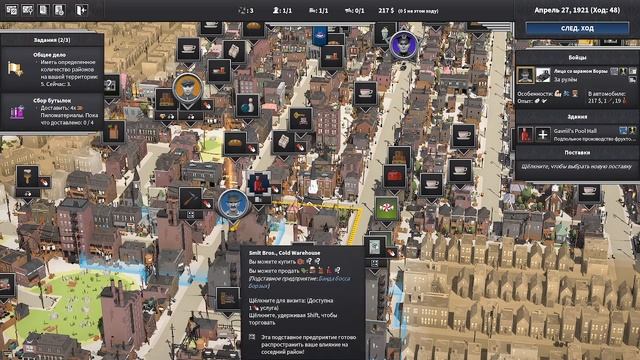Open the Сбор бутылок quest entry
The image size is (640, 360).
pyautogui.click(x=52, y=111)
